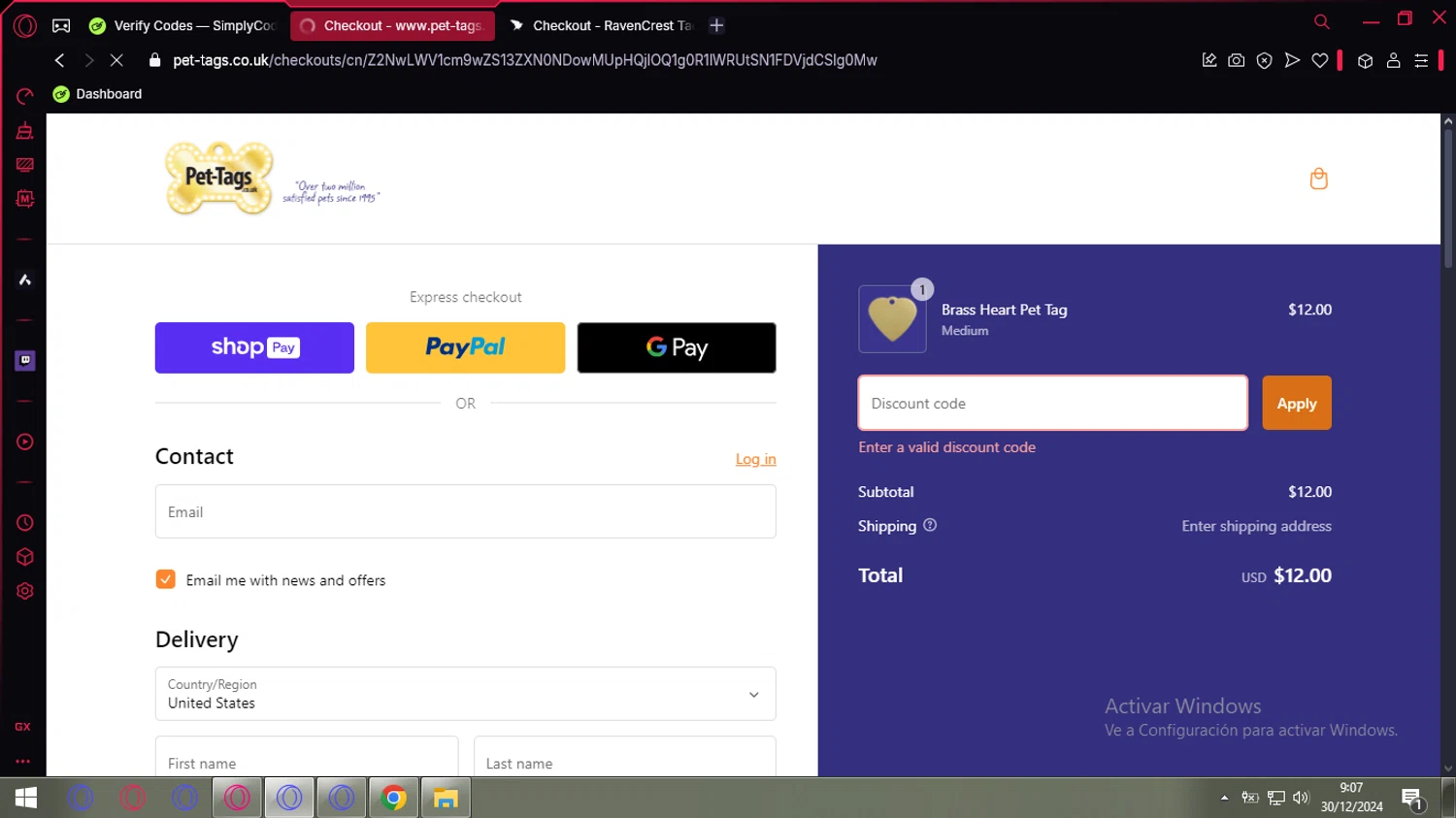Pay with Google Pay
This screenshot has height=818, width=1456.
click(677, 347)
